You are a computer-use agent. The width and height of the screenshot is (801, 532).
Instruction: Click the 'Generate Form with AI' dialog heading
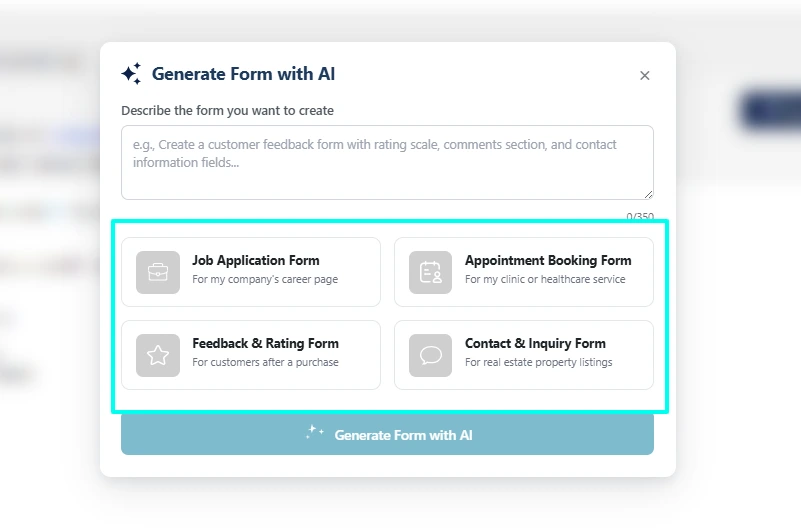pos(244,74)
